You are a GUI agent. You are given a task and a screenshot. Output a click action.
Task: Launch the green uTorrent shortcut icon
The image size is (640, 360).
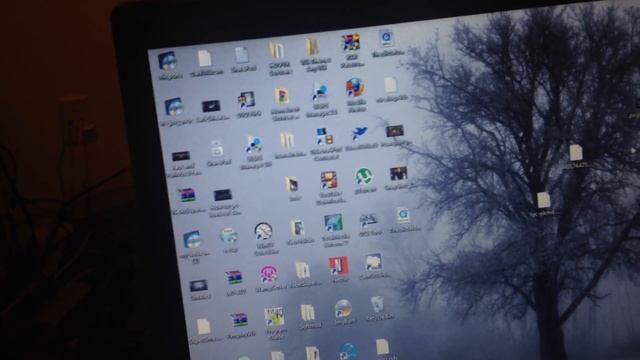(364, 177)
